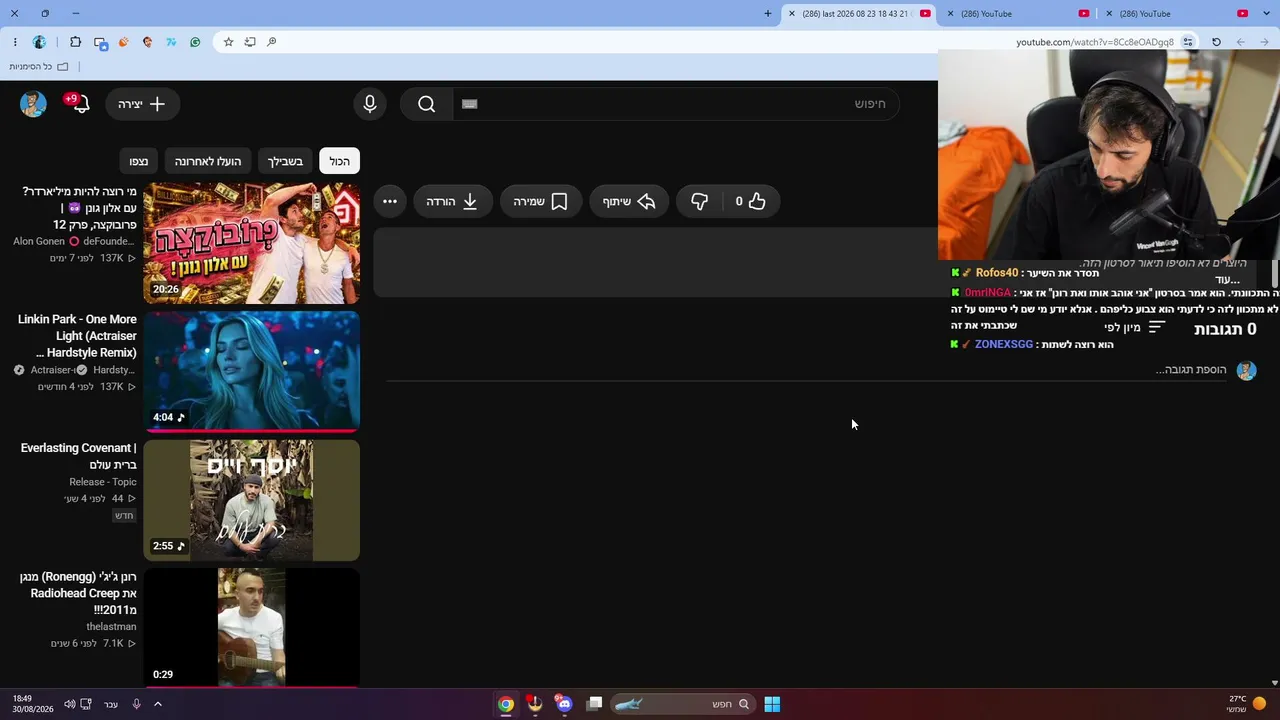Click chat username Rofos40

tap(997, 273)
